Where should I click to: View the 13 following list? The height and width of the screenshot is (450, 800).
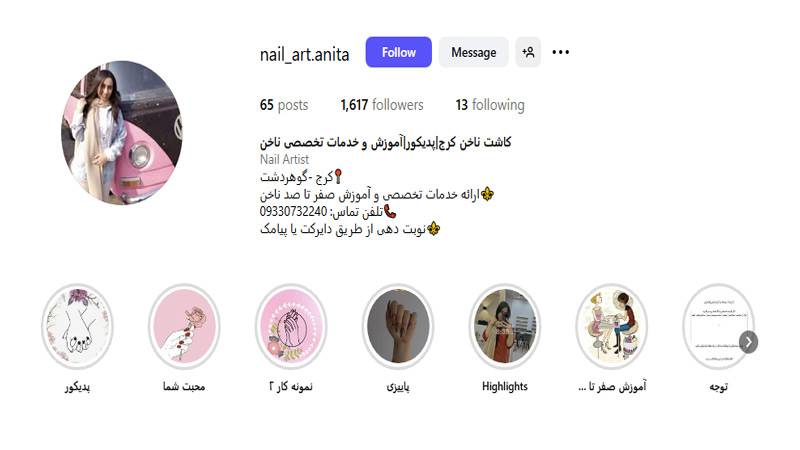tap(490, 105)
